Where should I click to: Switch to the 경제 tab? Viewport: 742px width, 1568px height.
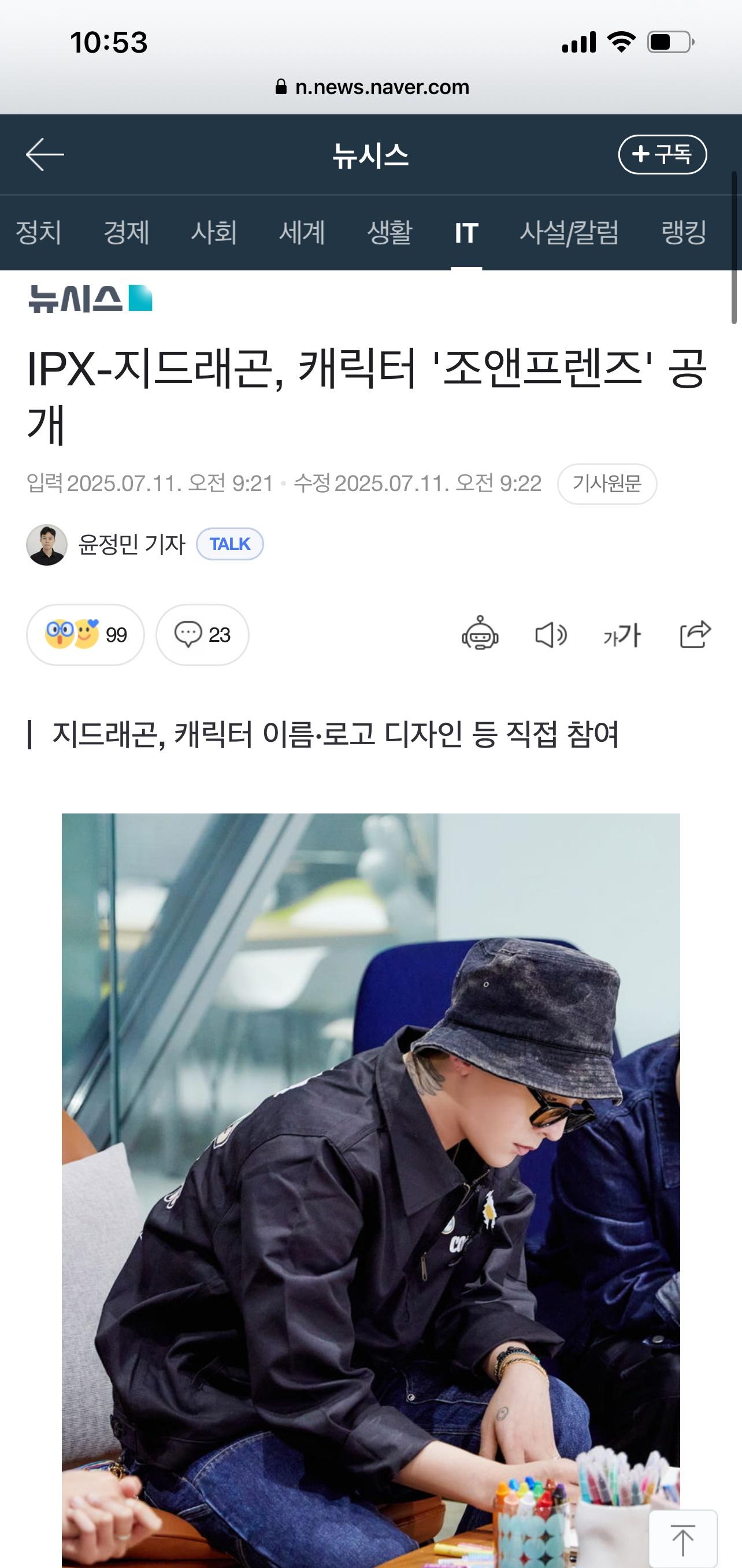point(126,232)
